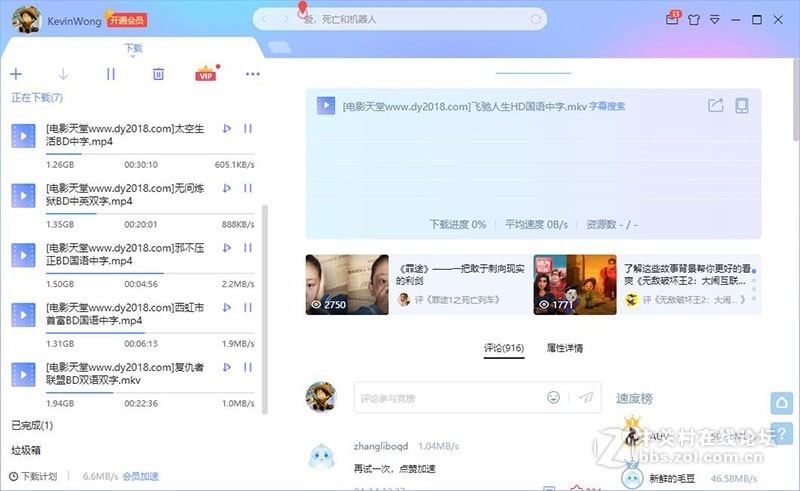
Task: Open more options ellipsis menu
Action: coord(253,74)
